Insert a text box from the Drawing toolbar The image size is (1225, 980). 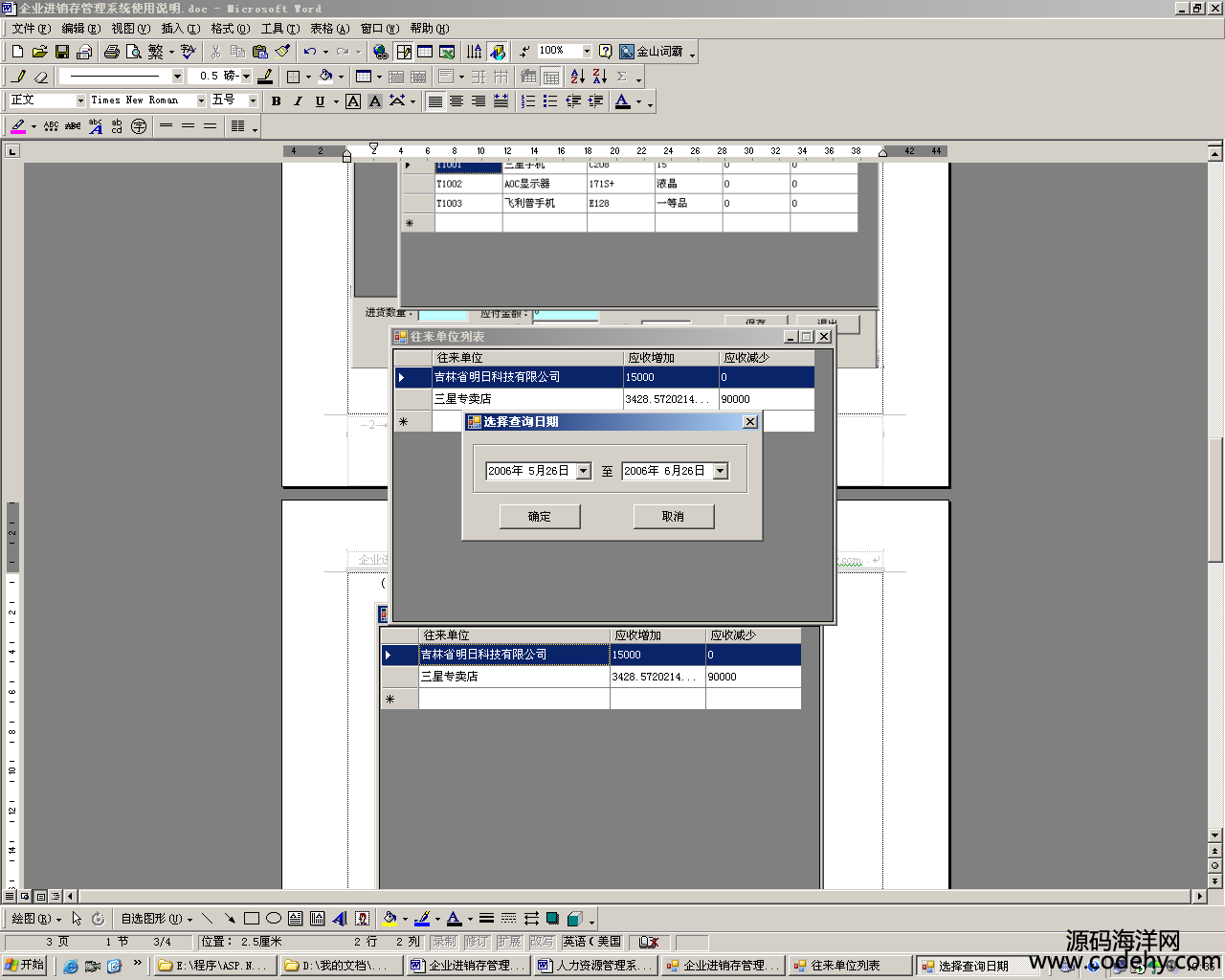click(x=296, y=919)
